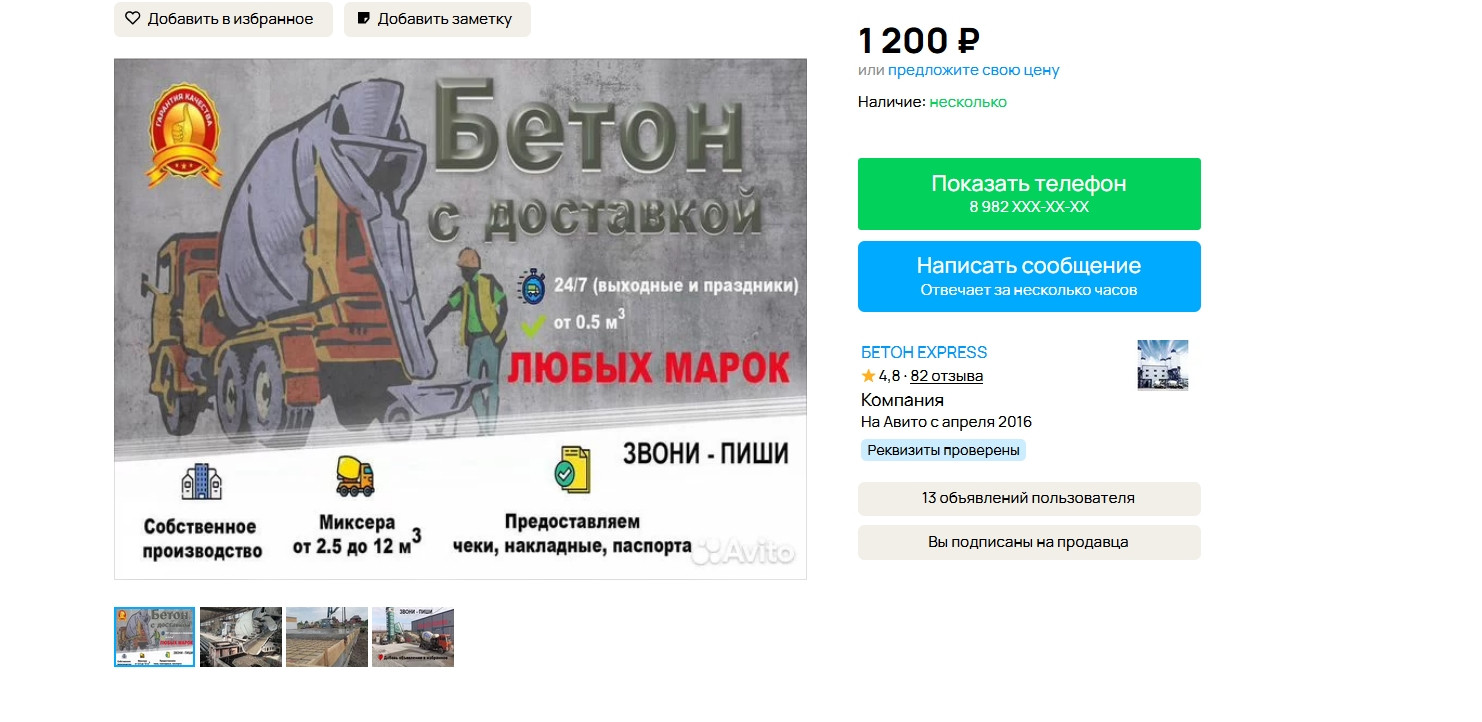Toggle the Вы подписаны на продавца subscription
Viewport: 1482px width, 722px height.
1029,542
